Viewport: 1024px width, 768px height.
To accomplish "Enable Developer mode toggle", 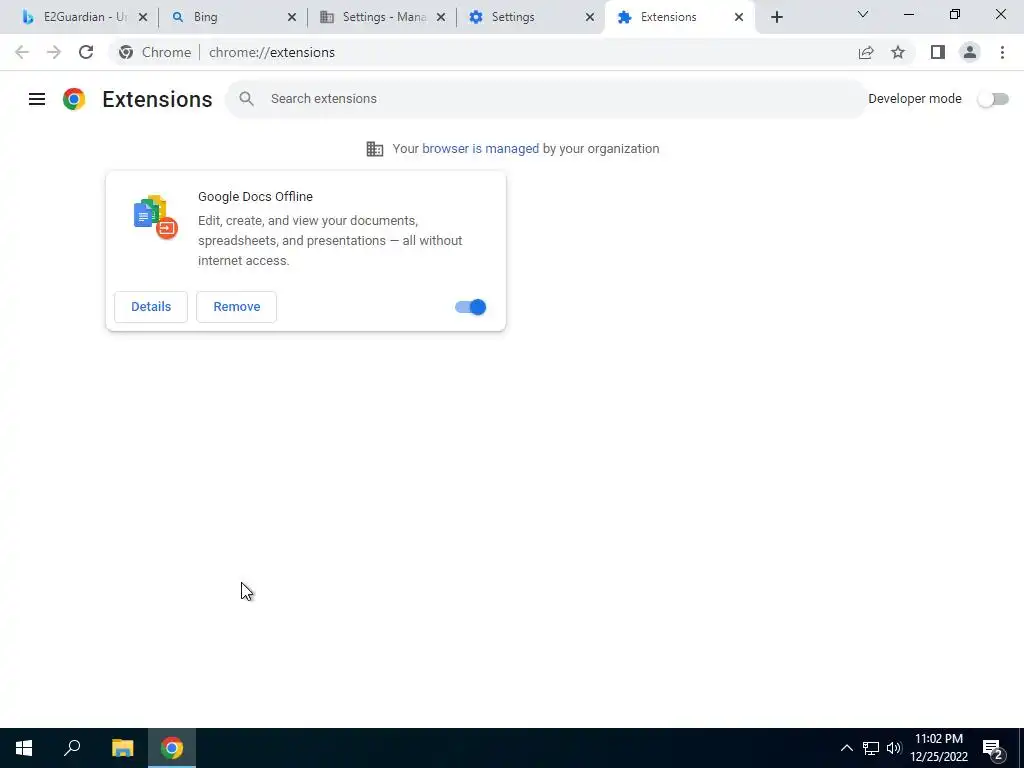I will pos(993,99).
